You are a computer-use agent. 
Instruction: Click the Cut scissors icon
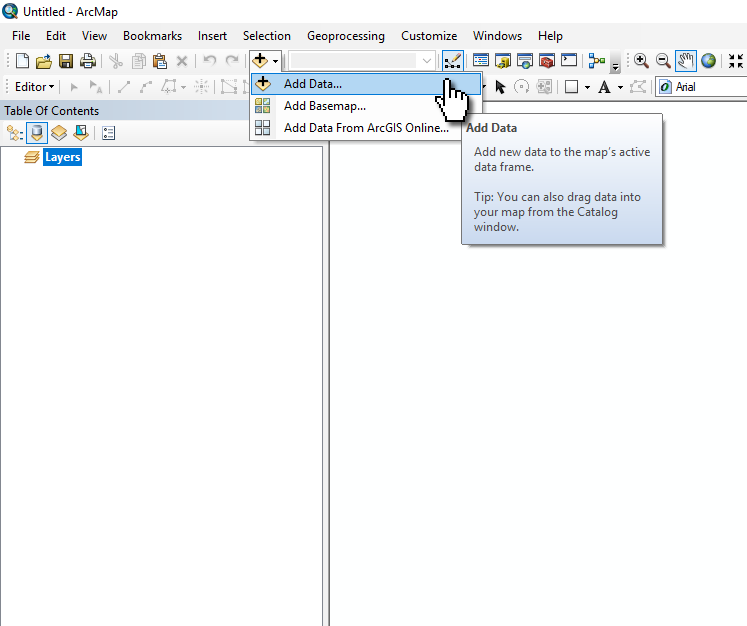click(116, 61)
